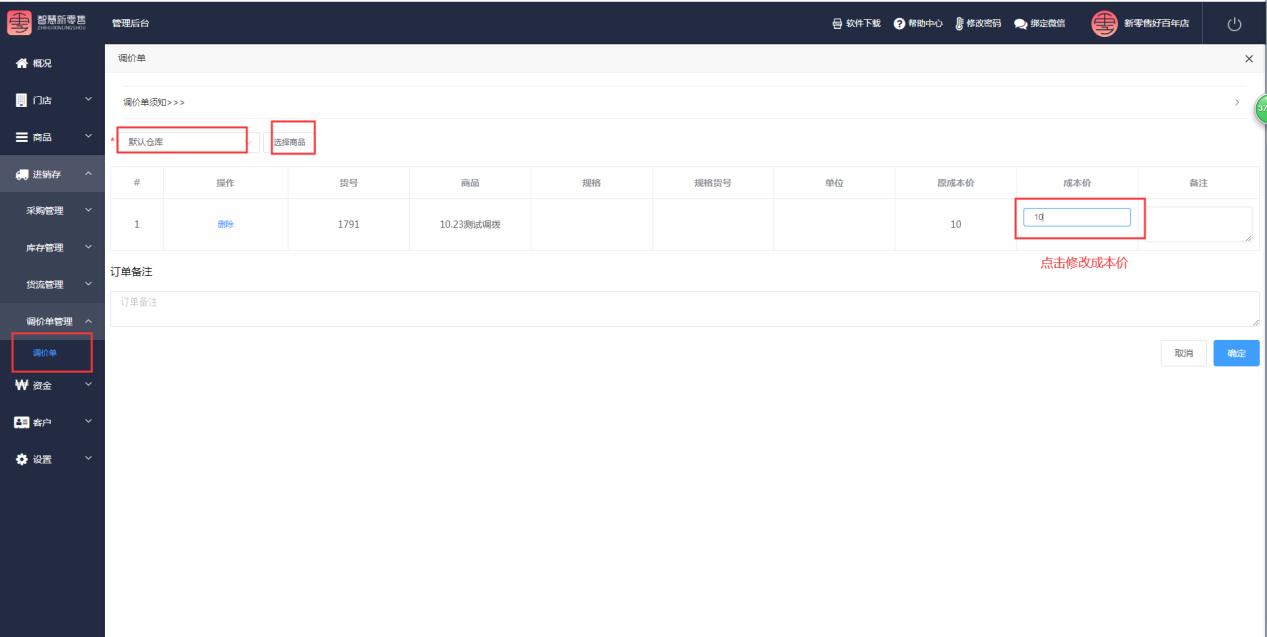Expand the 门店 menu chevron
This screenshot has width=1267, height=637.
coord(88,99)
